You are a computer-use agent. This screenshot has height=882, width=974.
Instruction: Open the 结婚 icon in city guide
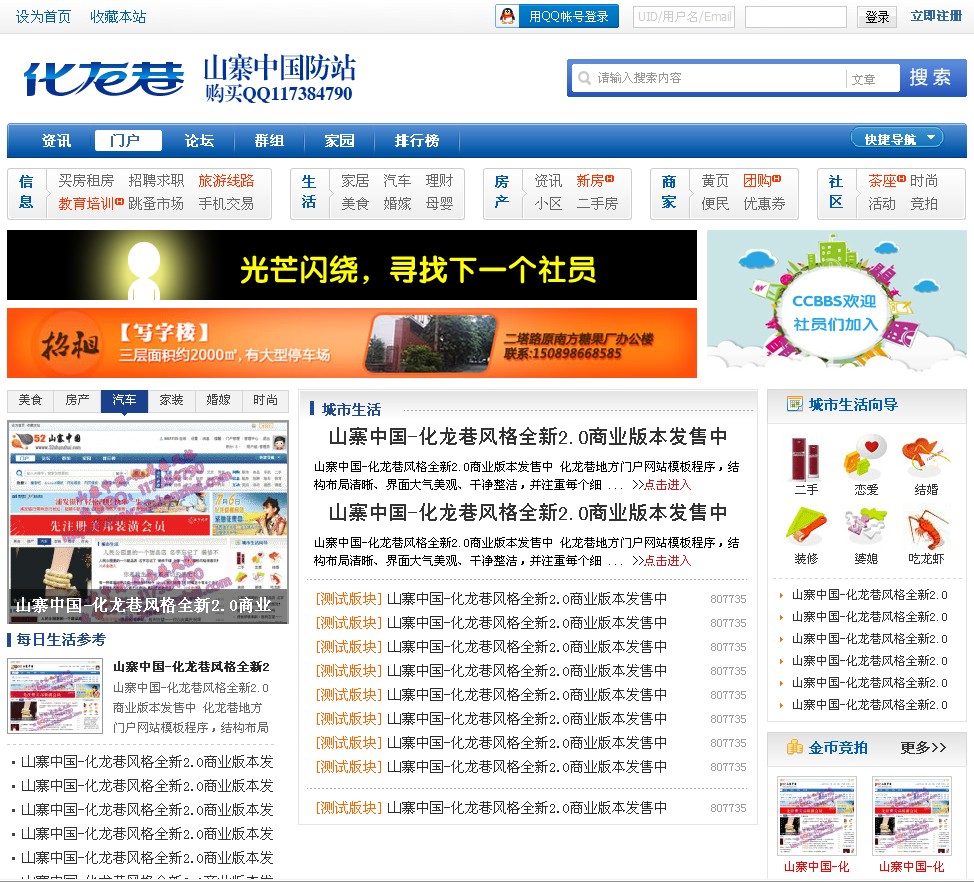pyautogui.click(x=926, y=458)
